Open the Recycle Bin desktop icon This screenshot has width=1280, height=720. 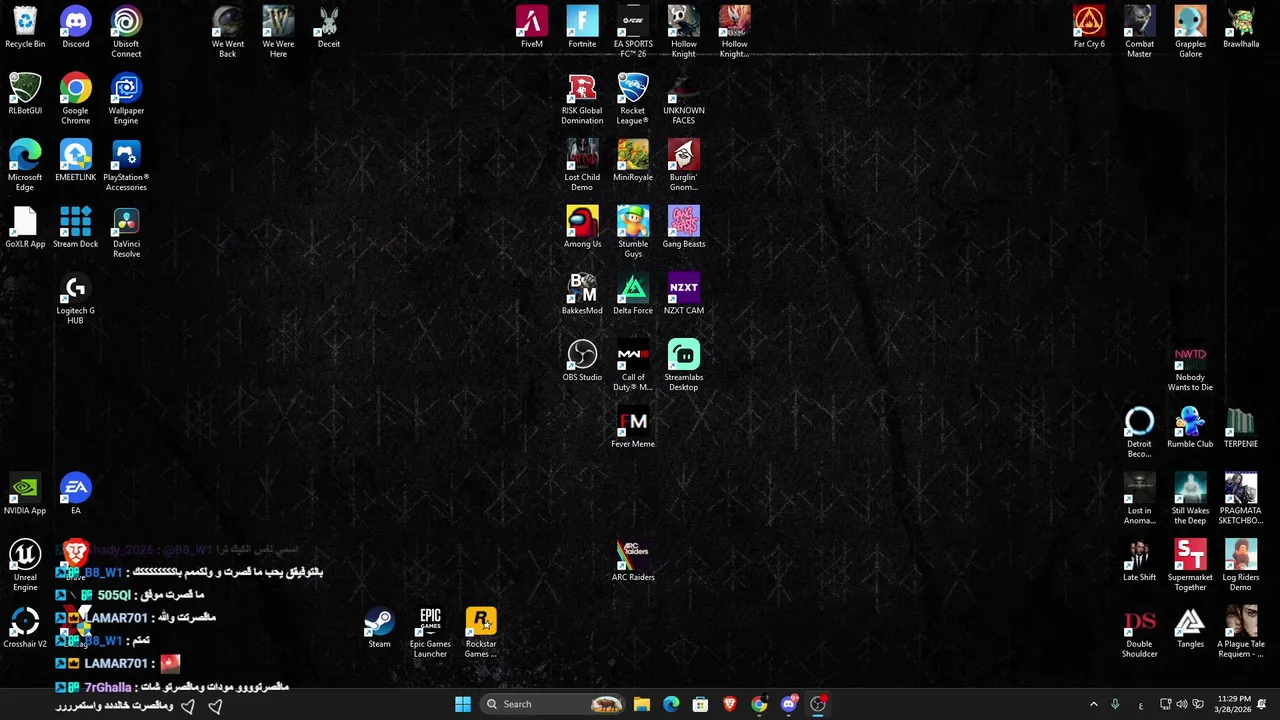pos(25,27)
